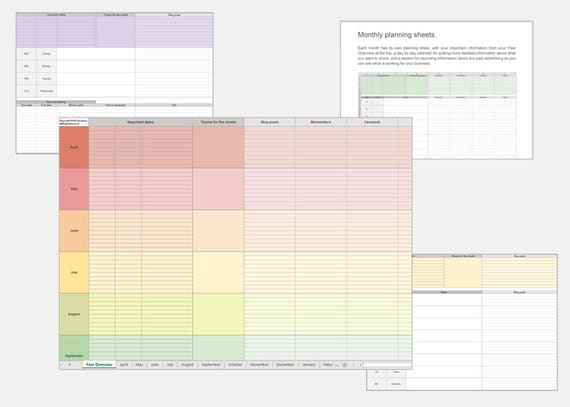
Task: Click the sheet tab navigation arrow
Action: (x=69, y=364)
